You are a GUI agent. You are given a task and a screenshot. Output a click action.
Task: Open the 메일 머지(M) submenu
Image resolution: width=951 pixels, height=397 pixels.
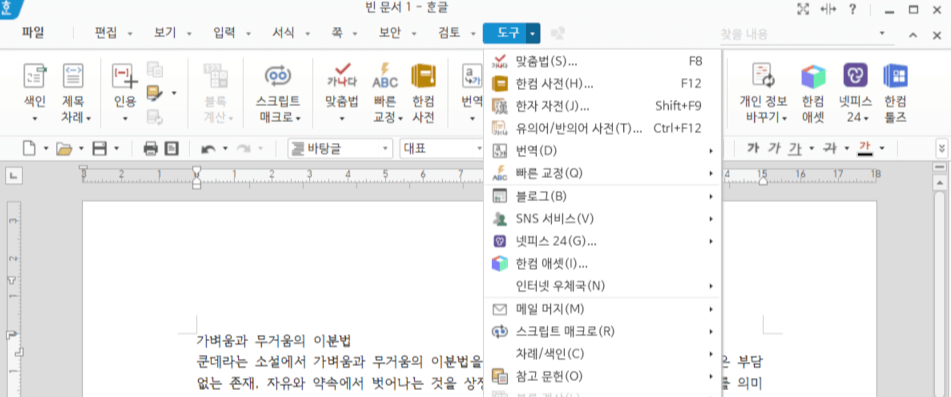pos(602,309)
